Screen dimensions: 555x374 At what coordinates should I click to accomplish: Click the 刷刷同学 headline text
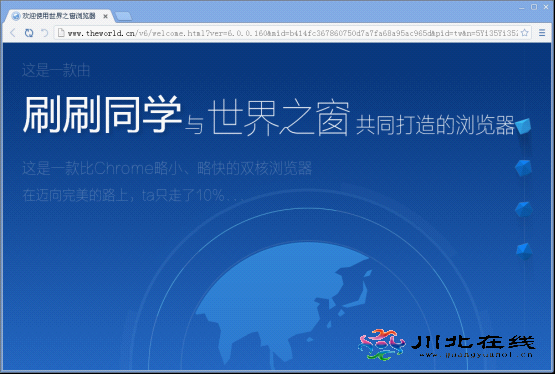point(102,114)
